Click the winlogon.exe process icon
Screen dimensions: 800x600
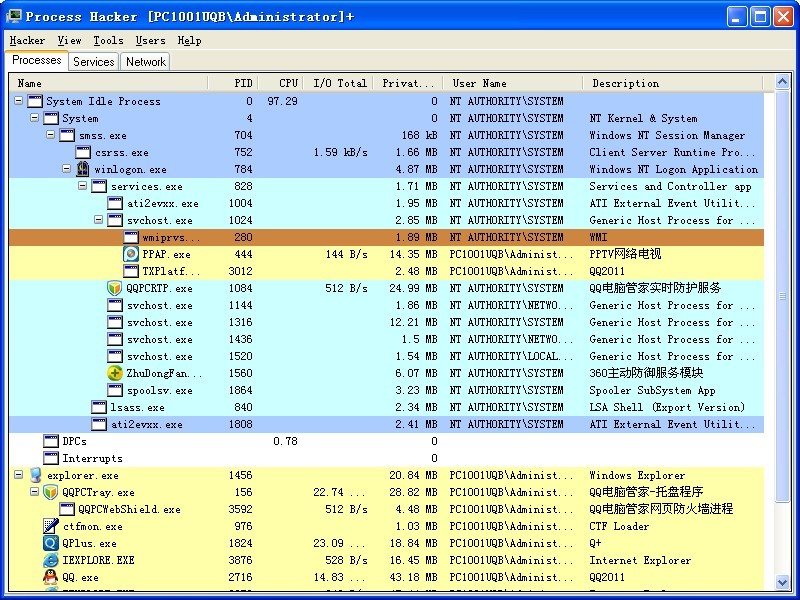click(x=83, y=169)
